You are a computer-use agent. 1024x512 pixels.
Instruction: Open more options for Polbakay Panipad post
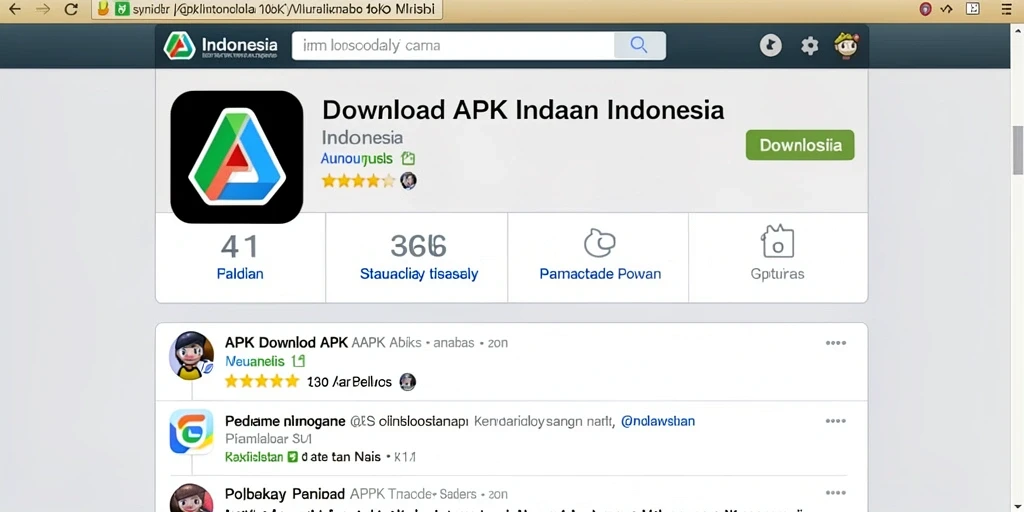(x=835, y=493)
